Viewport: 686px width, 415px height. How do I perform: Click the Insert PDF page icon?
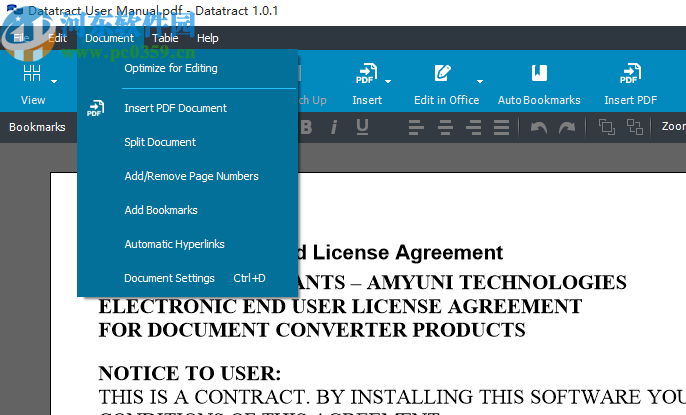366,73
